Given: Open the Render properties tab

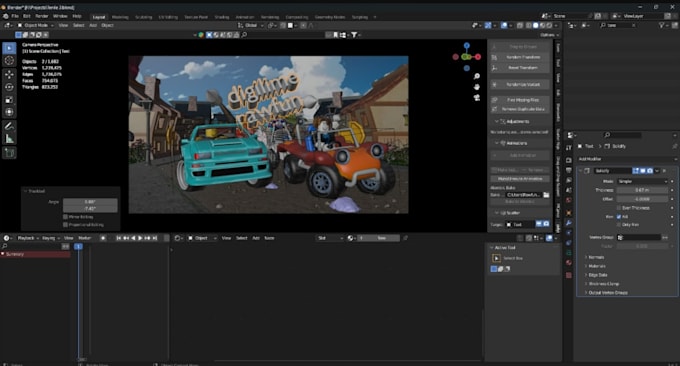Looking at the screenshot, I should point(569,160).
